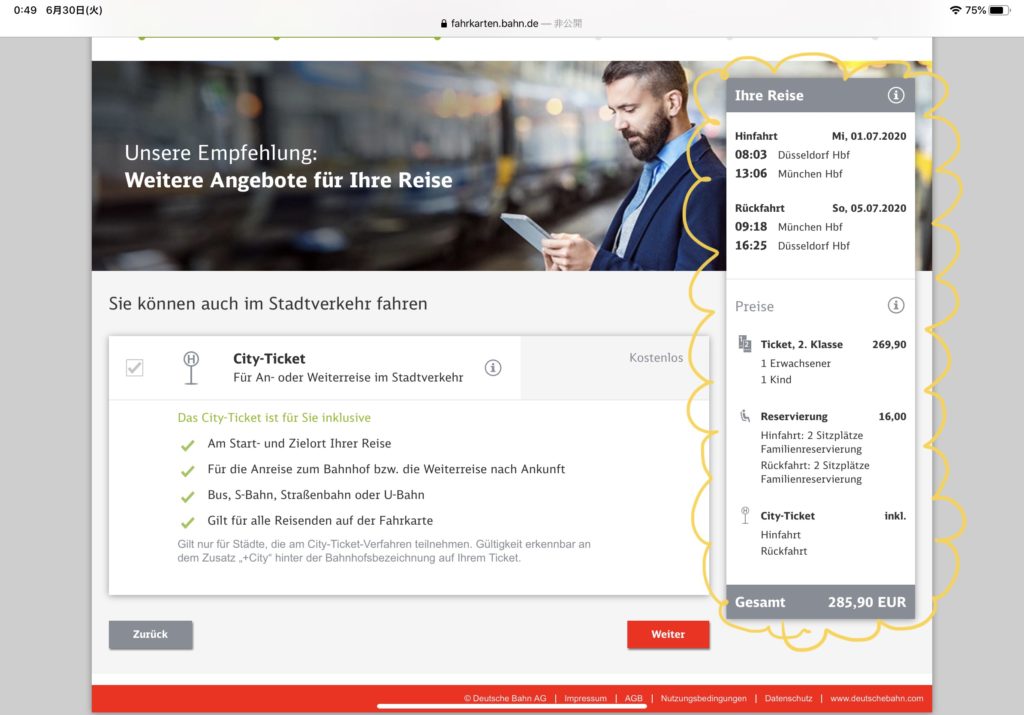Click 'Gilt für alle Reisenden auf der Fahrkarte'
The width and height of the screenshot is (1024, 715).
[x=320, y=520]
